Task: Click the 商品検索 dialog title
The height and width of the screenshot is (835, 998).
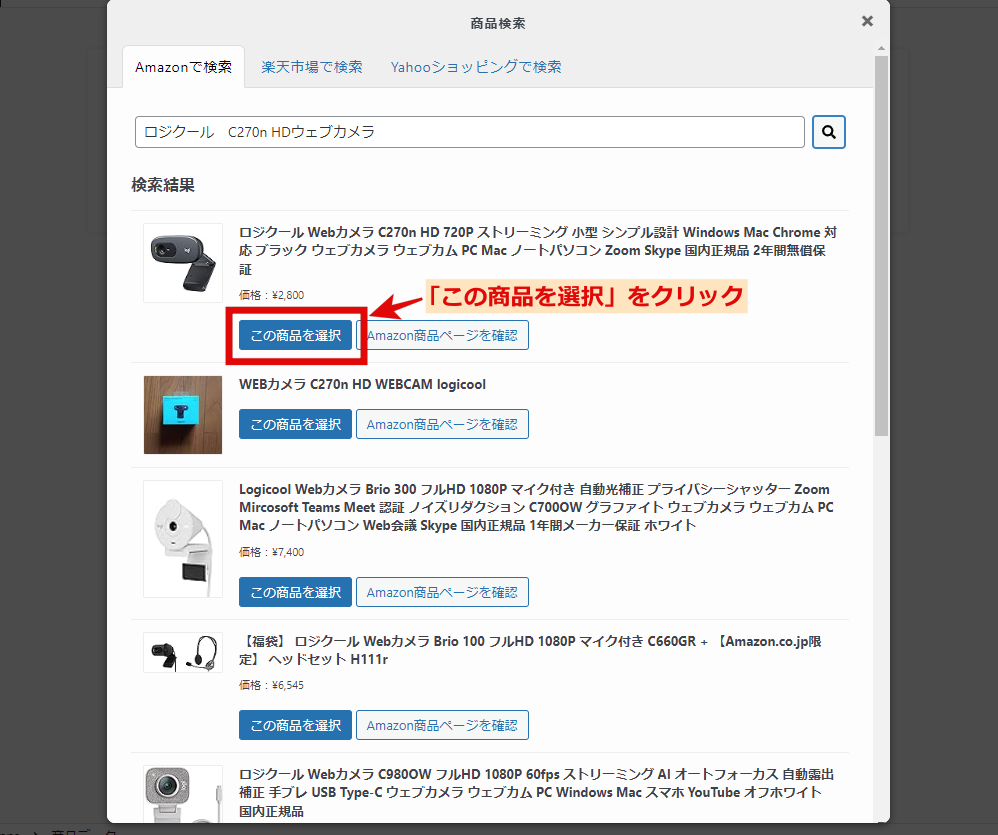Action: pyautogui.click(x=498, y=24)
